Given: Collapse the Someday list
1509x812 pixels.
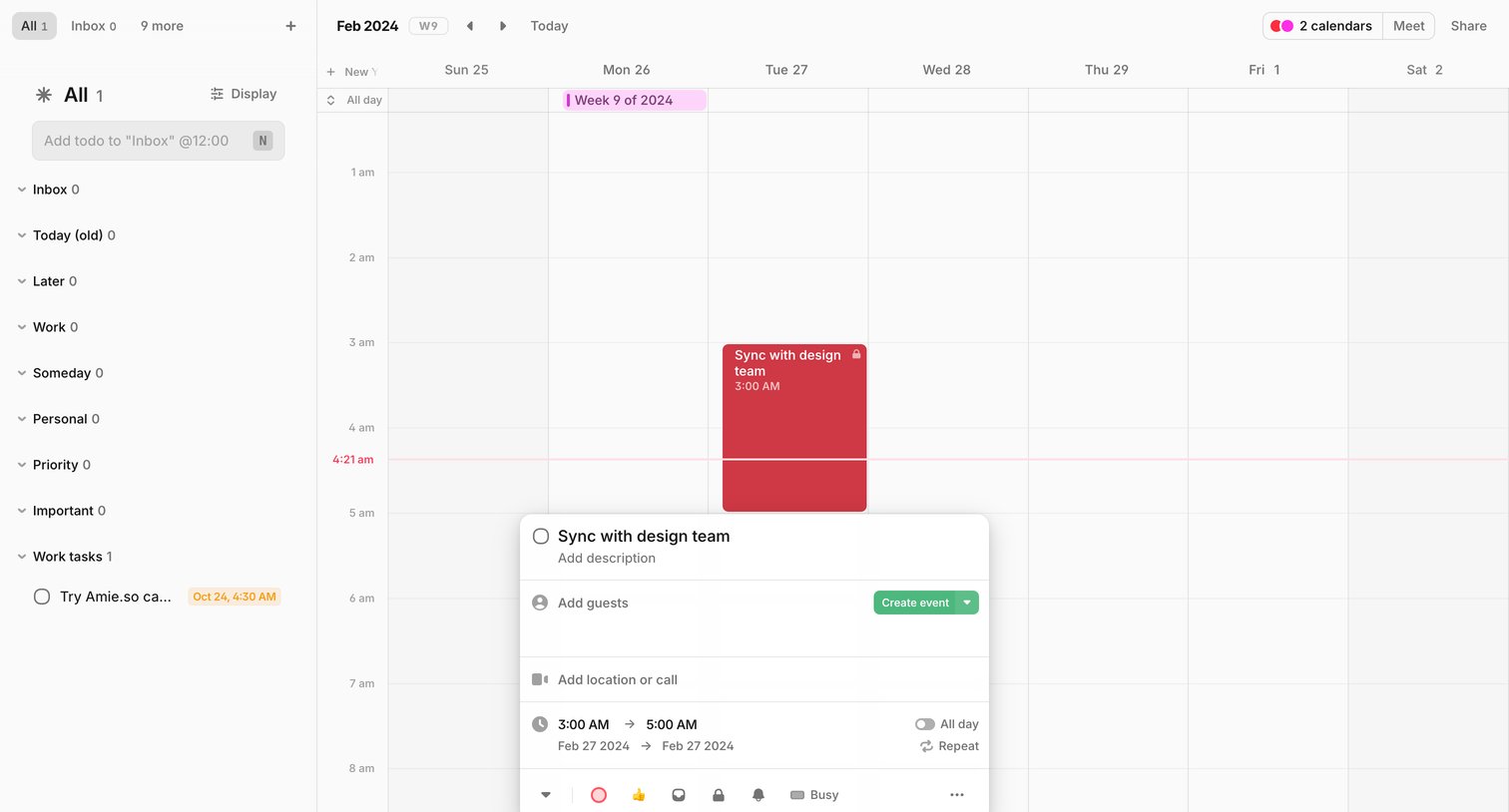Looking at the screenshot, I should tap(22, 373).
